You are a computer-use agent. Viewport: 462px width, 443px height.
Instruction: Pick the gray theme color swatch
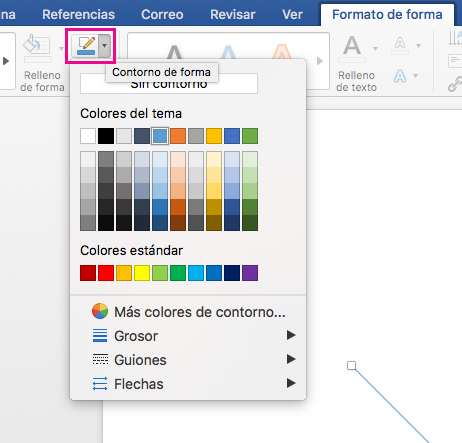click(x=196, y=136)
